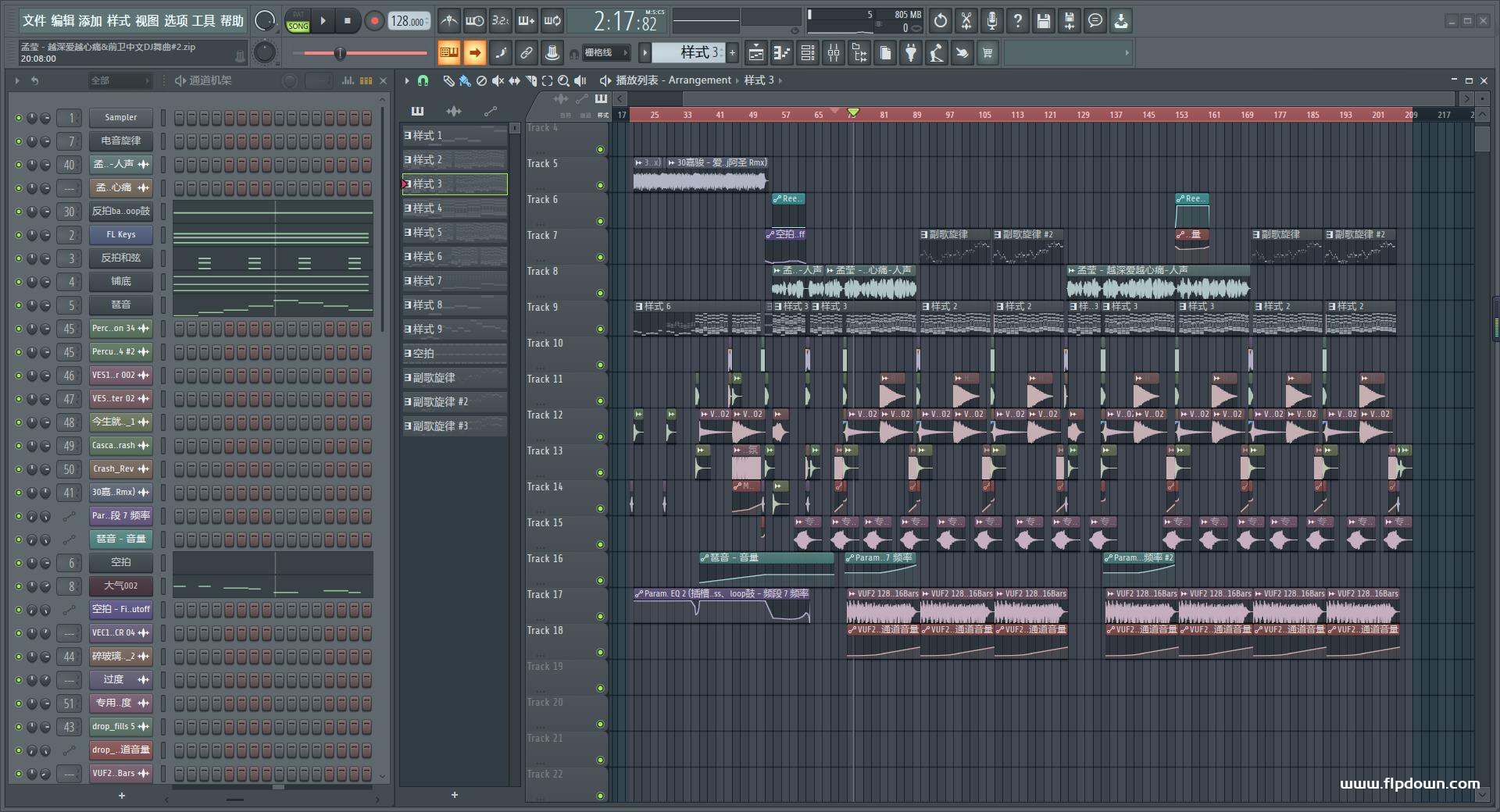Toggle the recording countdown icon
Screen dimensions: 1500x812
coord(501,21)
